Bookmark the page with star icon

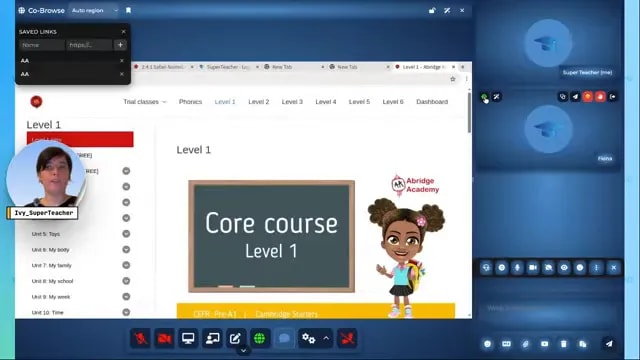(453, 79)
